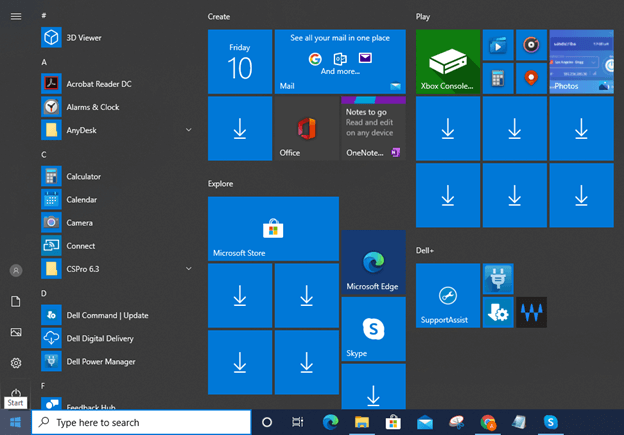The height and width of the screenshot is (435, 624).
Task: Click the 'Create' group heading
Action: [219, 17]
